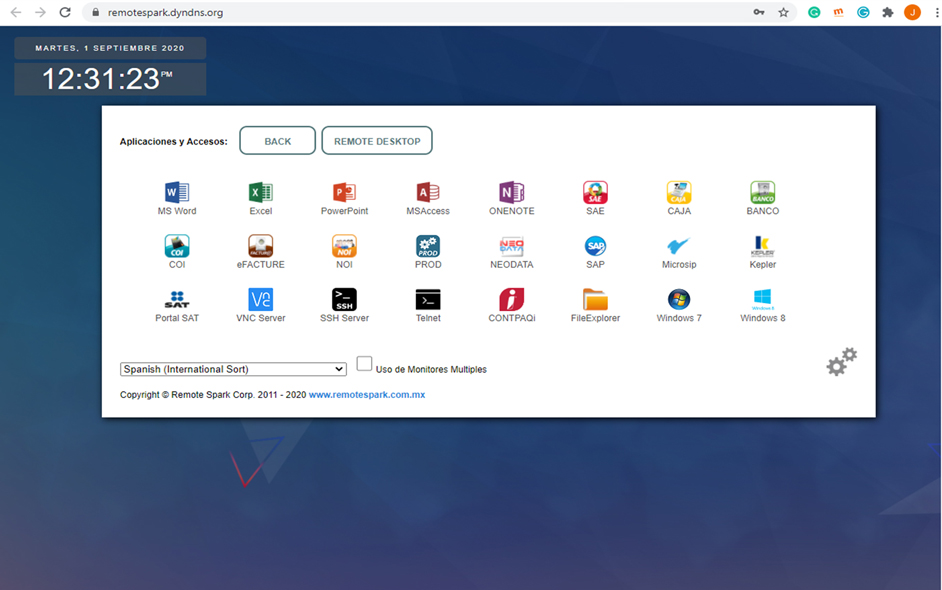Screen dimensions: 942x590
Task: Launch the MS Word application icon
Action: click(x=177, y=193)
